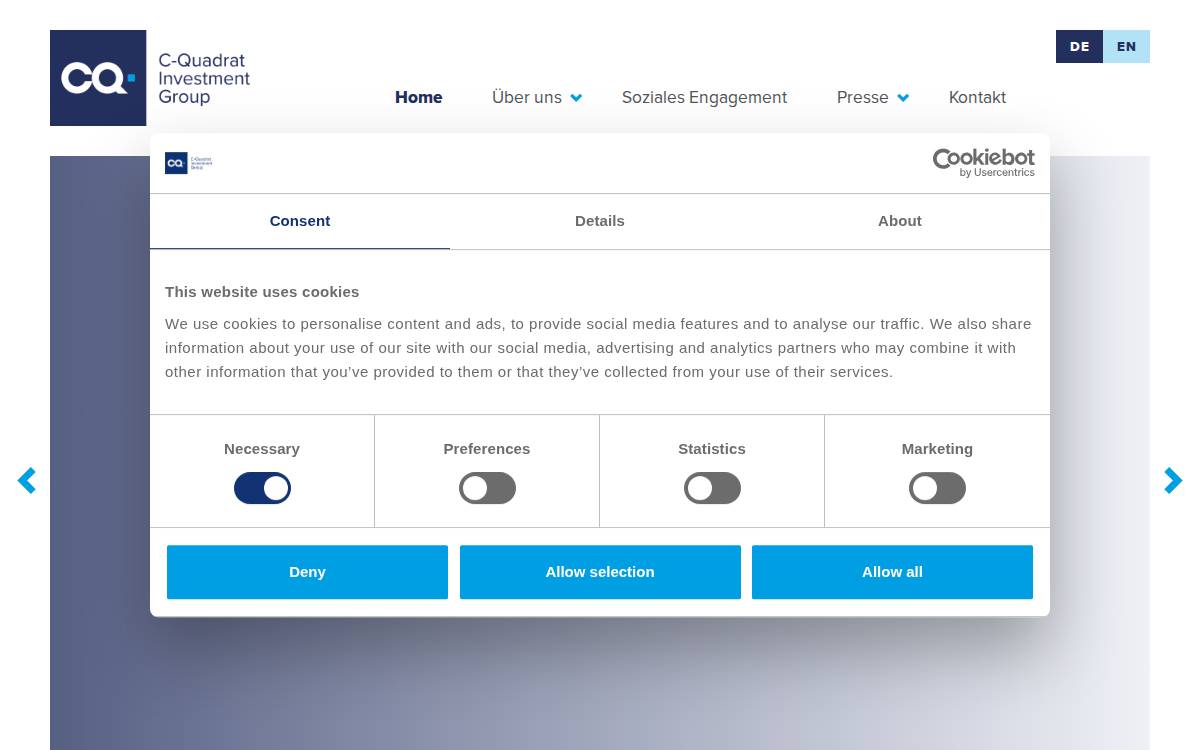1200x750 pixels.
Task: Open the Über uns menu item
Action: click(x=527, y=97)
